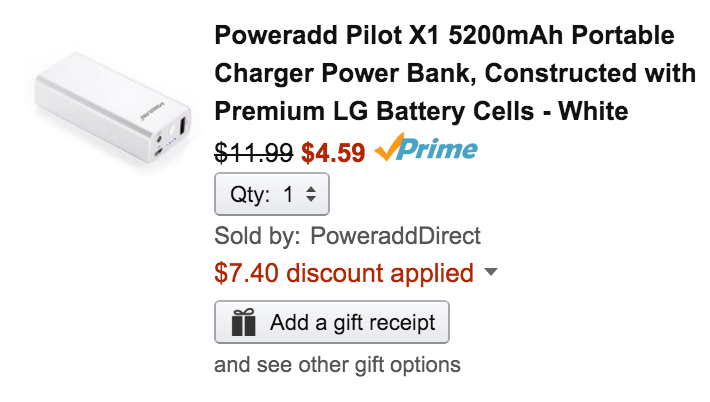Open the Qty quantity dropdown
This screenshot has width=710, height=402.
pyautogui.click(x=272, y=195)
